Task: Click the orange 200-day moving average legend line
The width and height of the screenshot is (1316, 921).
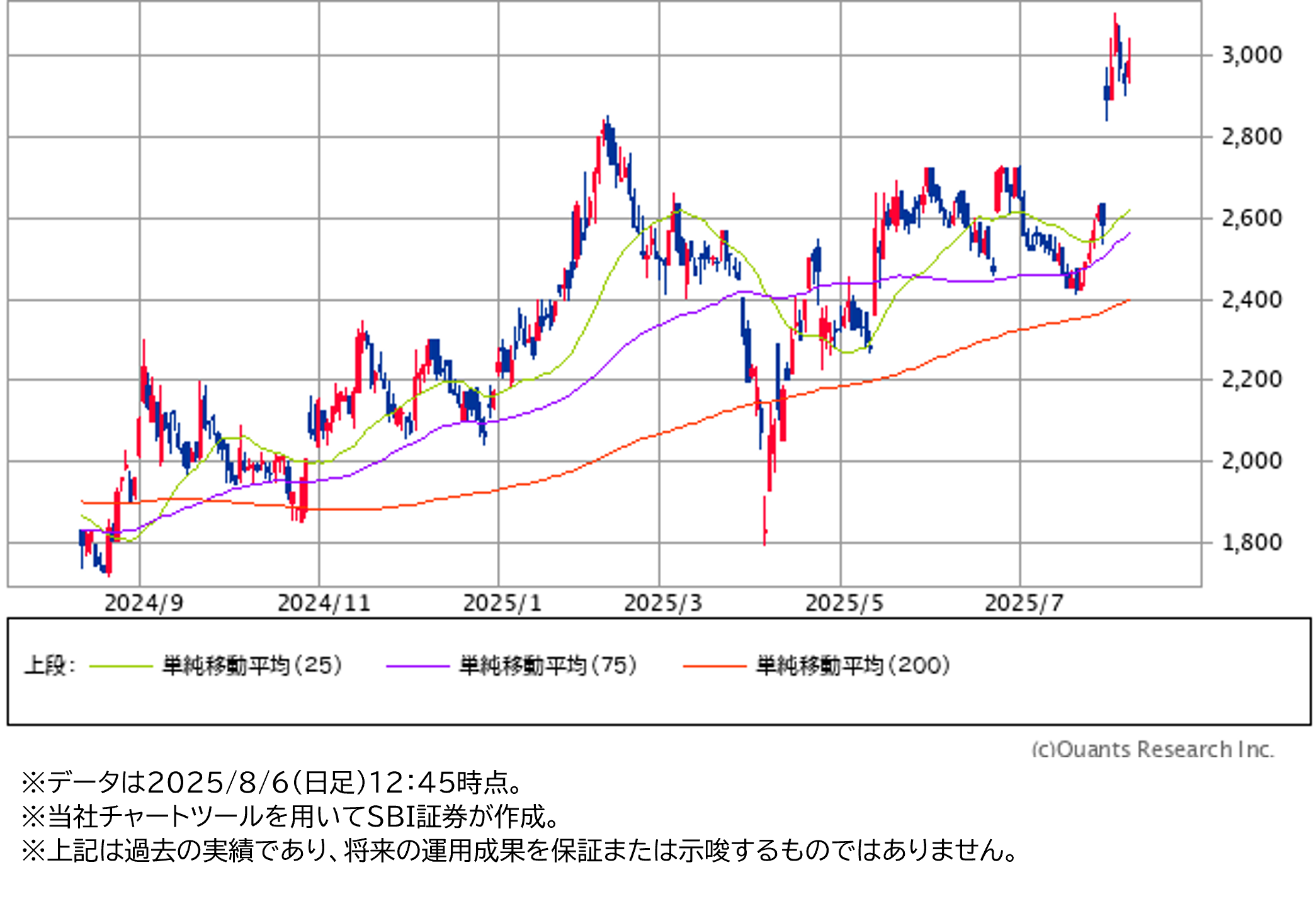Action: point(714,665)
